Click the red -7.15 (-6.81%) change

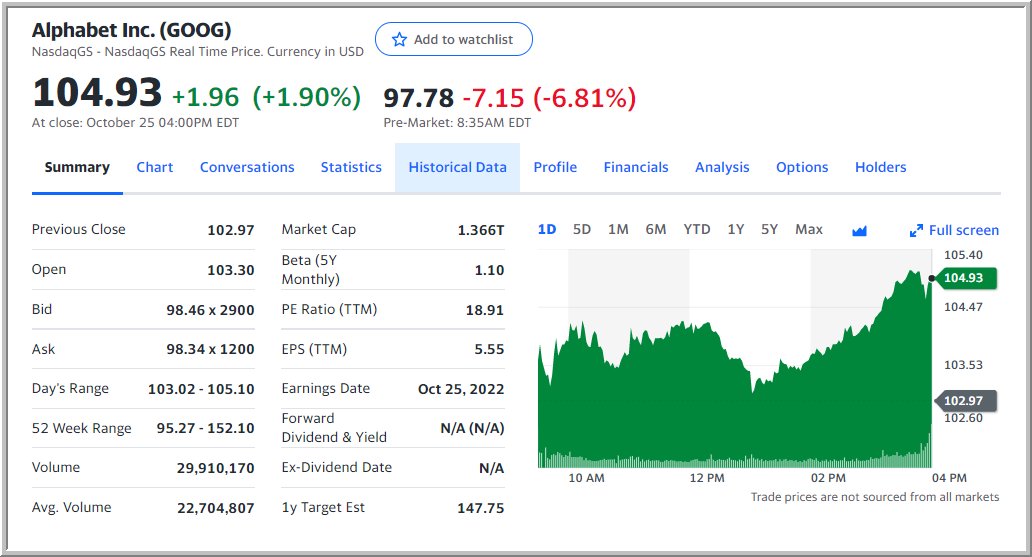click(550, 98)
